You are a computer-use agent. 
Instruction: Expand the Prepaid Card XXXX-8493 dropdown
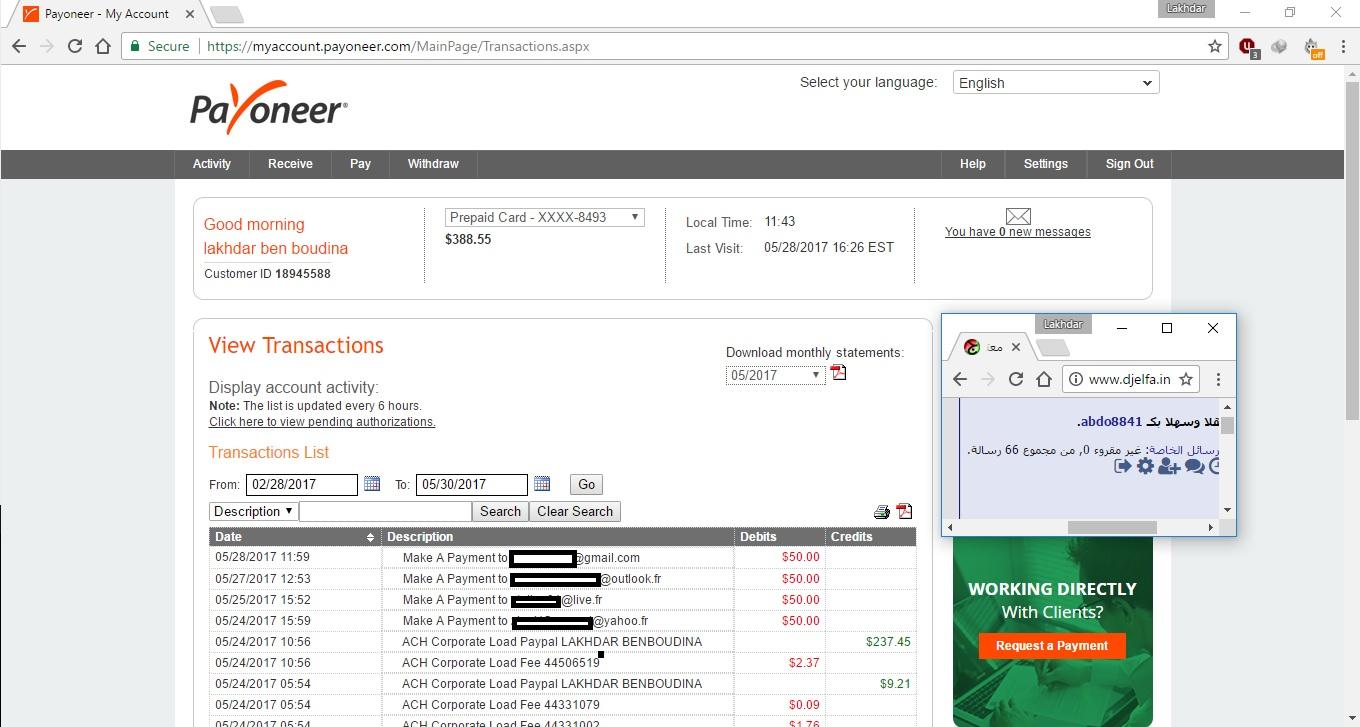pyautogui.click(x=544, y=217)
